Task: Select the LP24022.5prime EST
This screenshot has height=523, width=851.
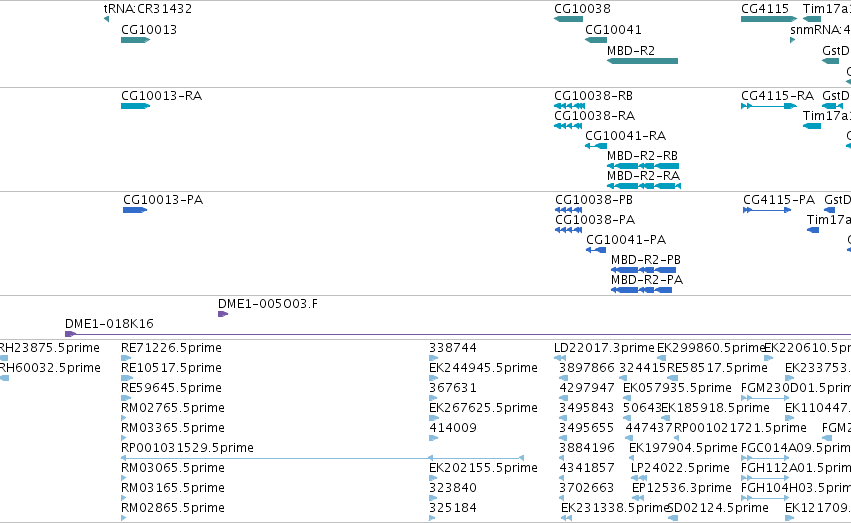Action: pyautogui.click(x=639, y=479)
